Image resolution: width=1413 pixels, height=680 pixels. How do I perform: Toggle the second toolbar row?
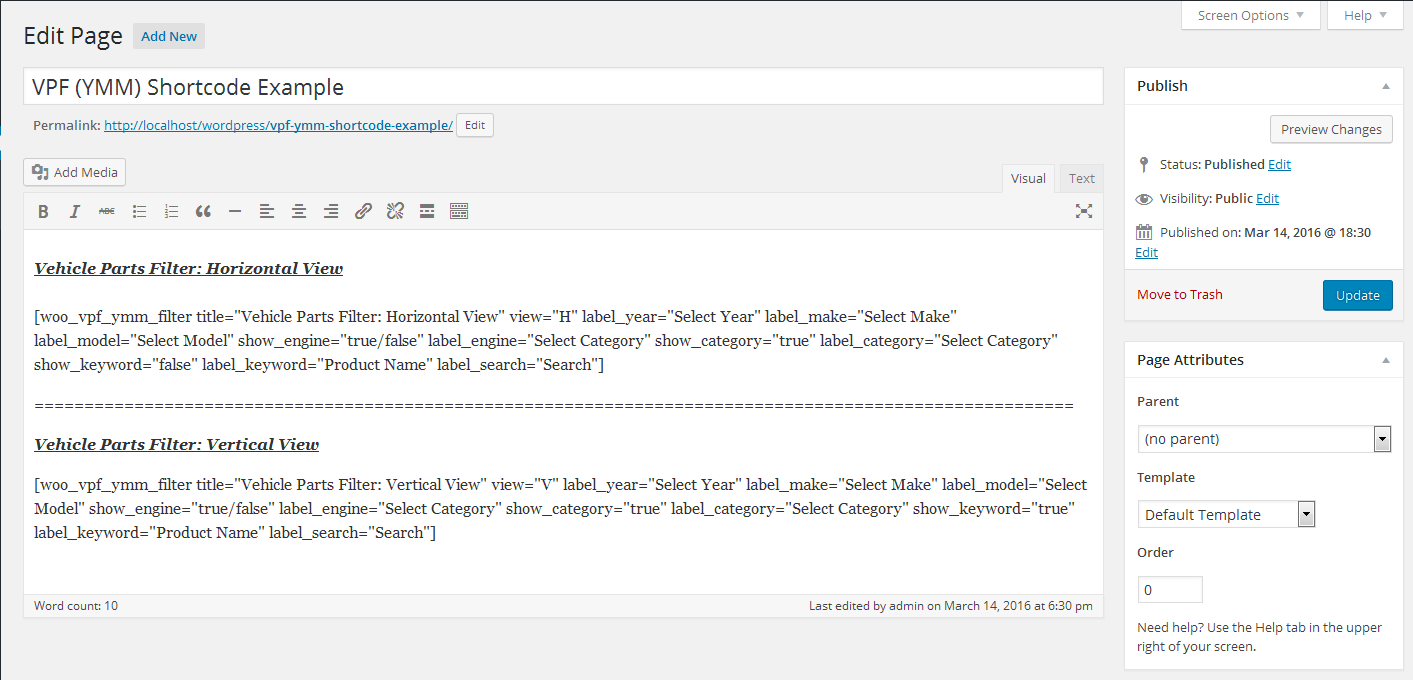[x=459, y=211]
